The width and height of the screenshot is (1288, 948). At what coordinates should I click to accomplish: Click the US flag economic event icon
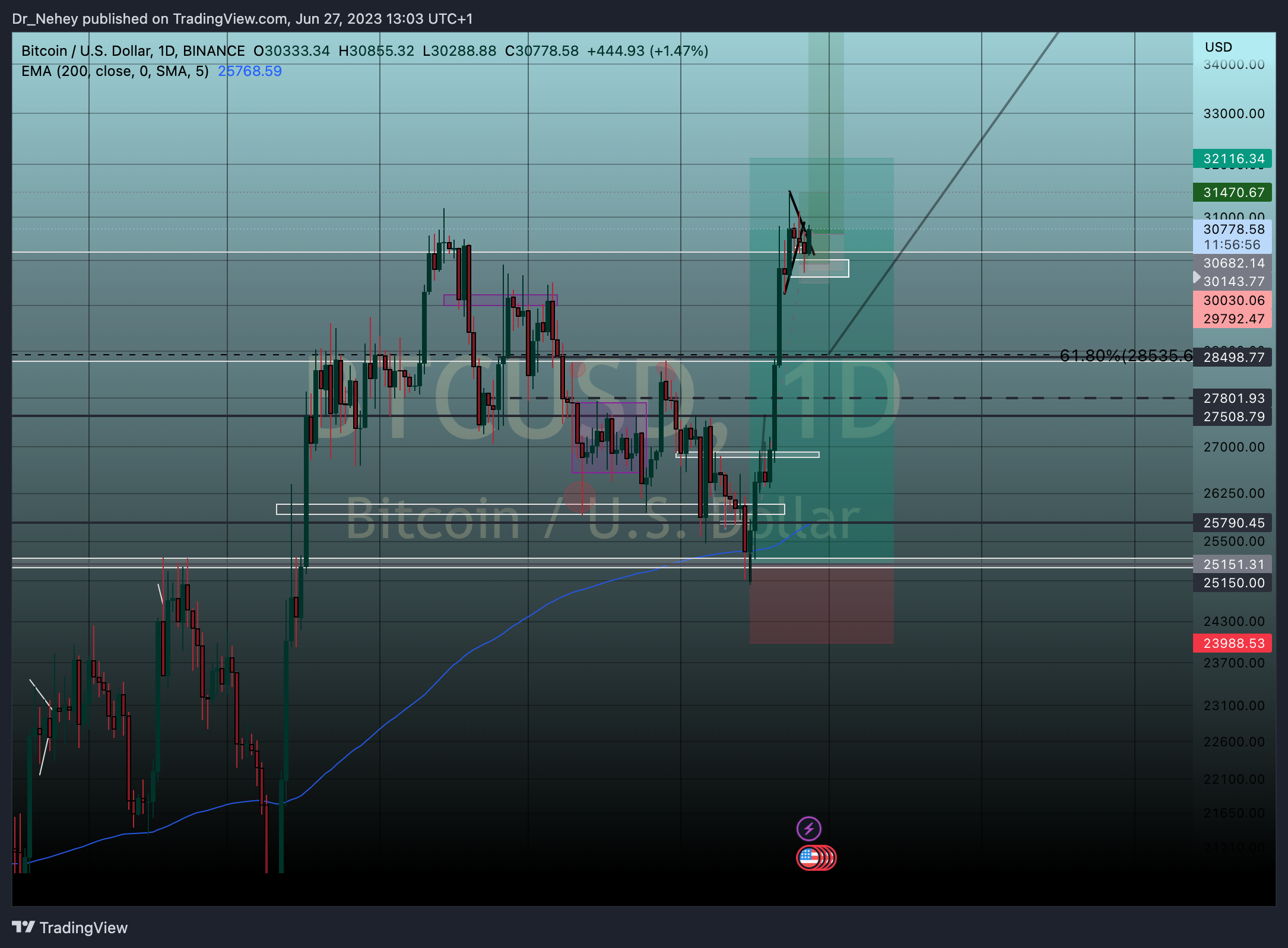point(809,858)
